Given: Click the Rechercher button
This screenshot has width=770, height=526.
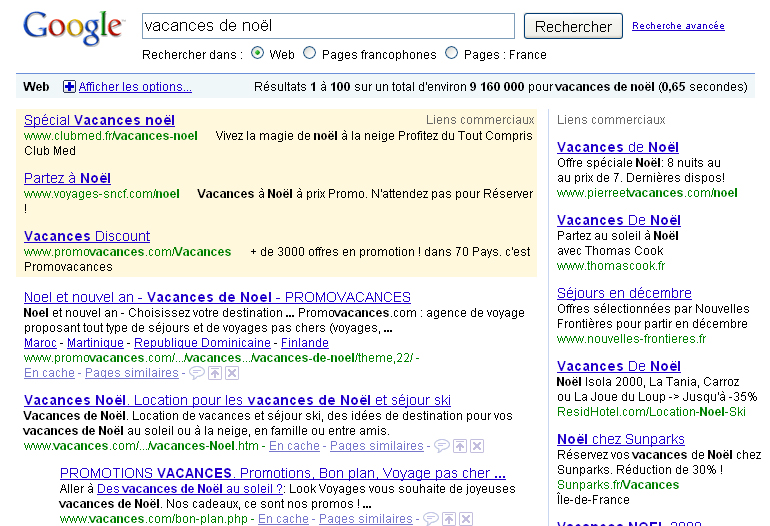Looking at the screenshot, I should click(573, 26).
